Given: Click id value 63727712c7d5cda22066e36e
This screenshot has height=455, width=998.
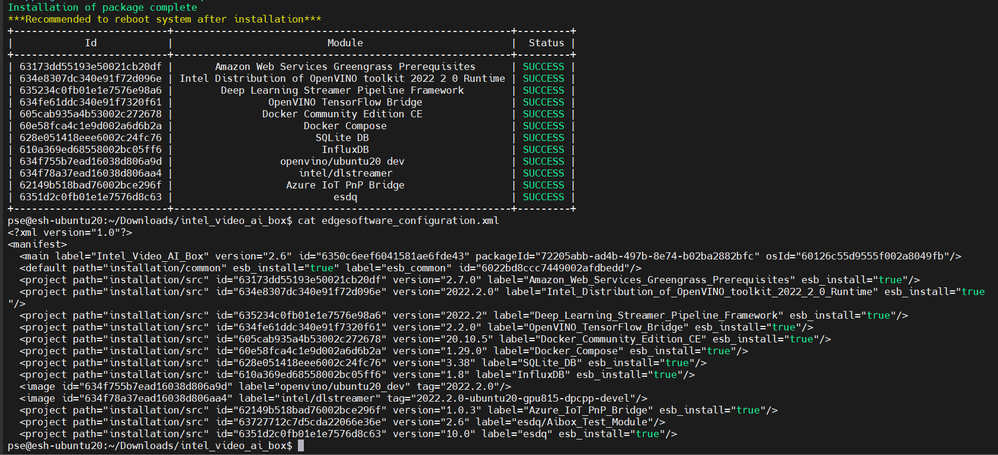Looking at the screenshot, I should coord(309,422).
